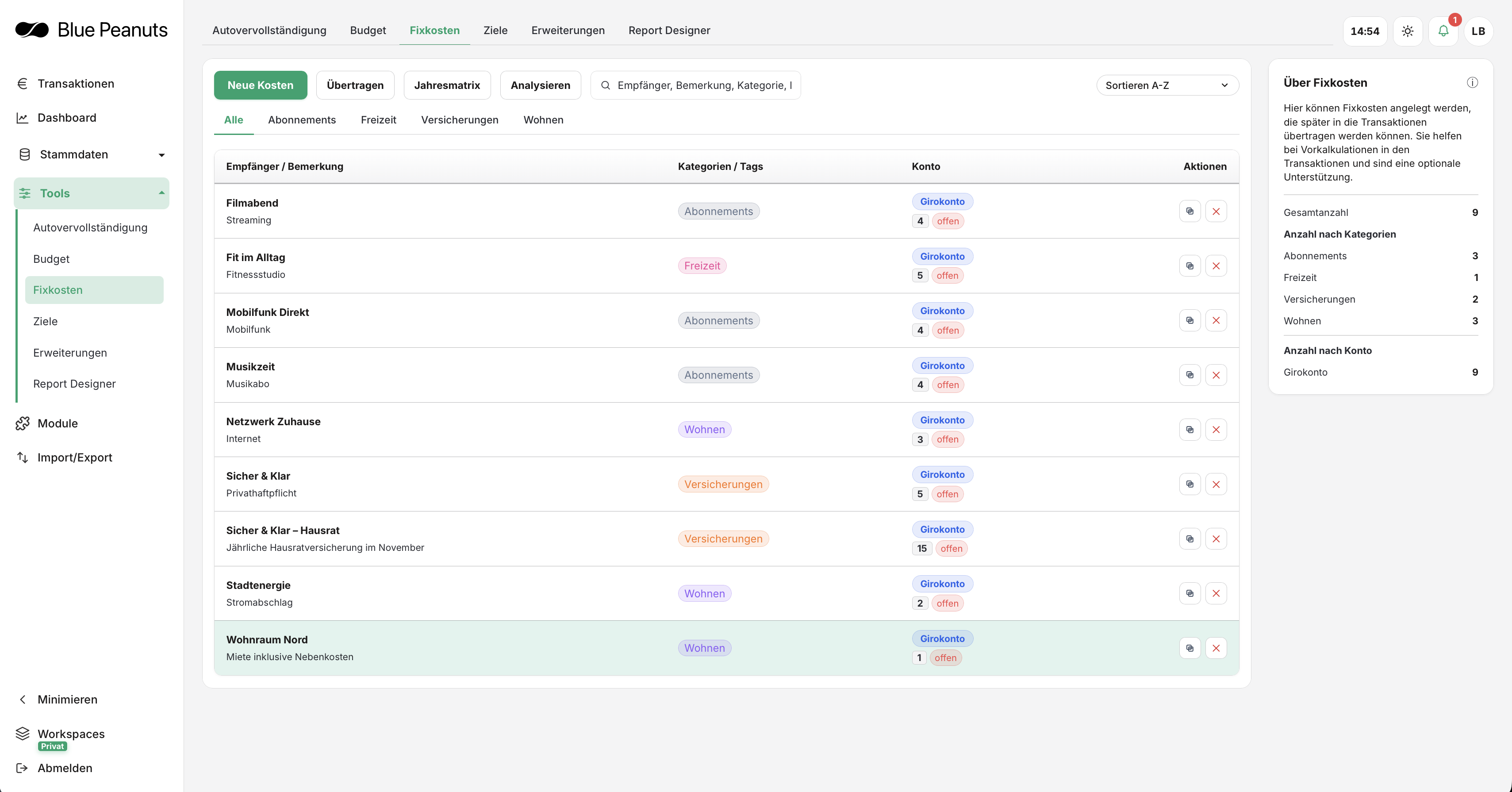The image size is (1512, 792).
Task: Toggle the light/dark theme sun icon
Action: point(1408,31)
